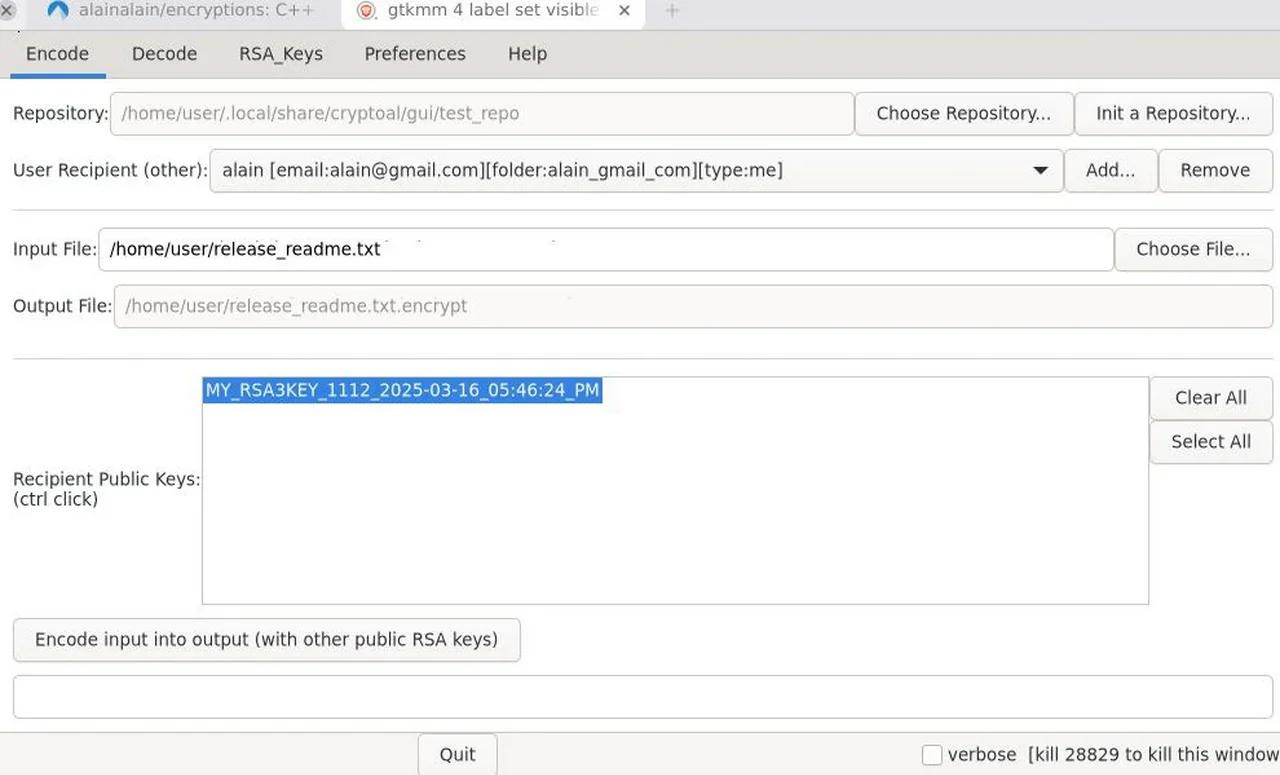Click the Choose File... button

[x=1193, y=249]
